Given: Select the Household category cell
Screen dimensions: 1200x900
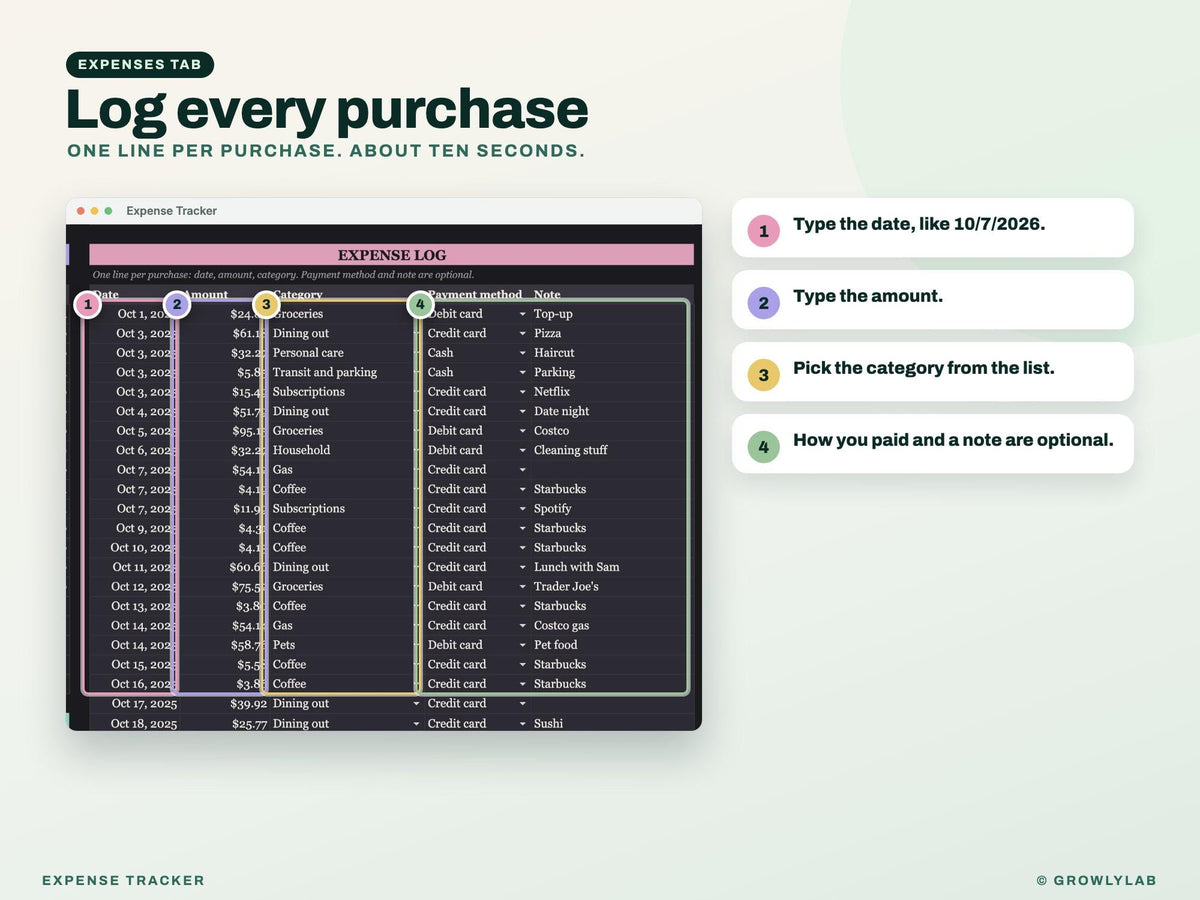Looking at the screenshot, I should click(x=345, y=450).
